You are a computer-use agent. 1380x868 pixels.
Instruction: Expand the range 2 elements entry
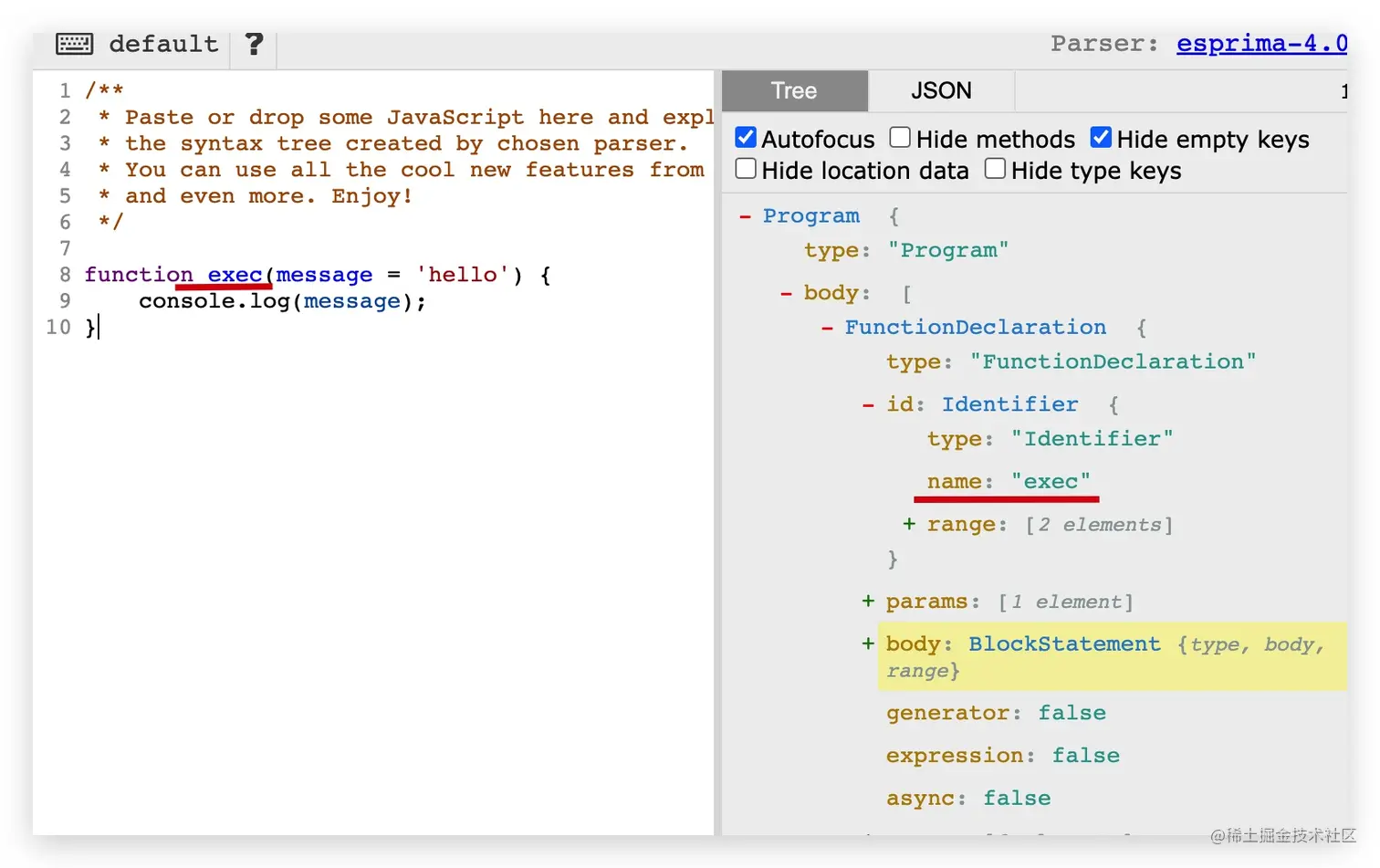(909, 524)
